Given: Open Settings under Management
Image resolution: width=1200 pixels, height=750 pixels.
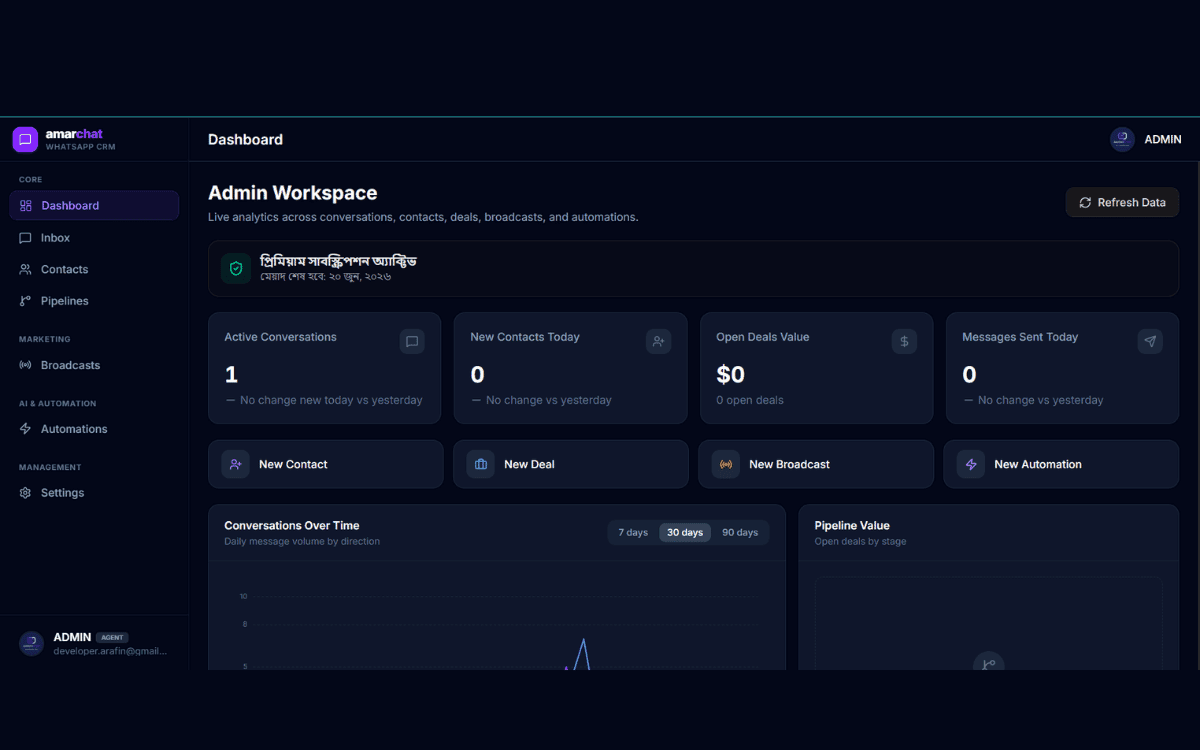Looking at the screenshot, I should 94,493.
